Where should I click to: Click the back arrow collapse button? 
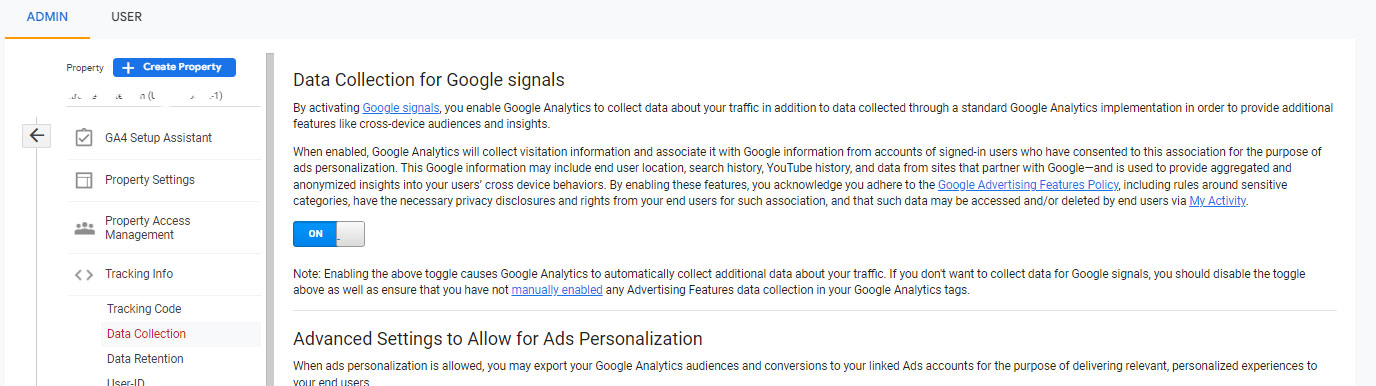click(36, 136)
